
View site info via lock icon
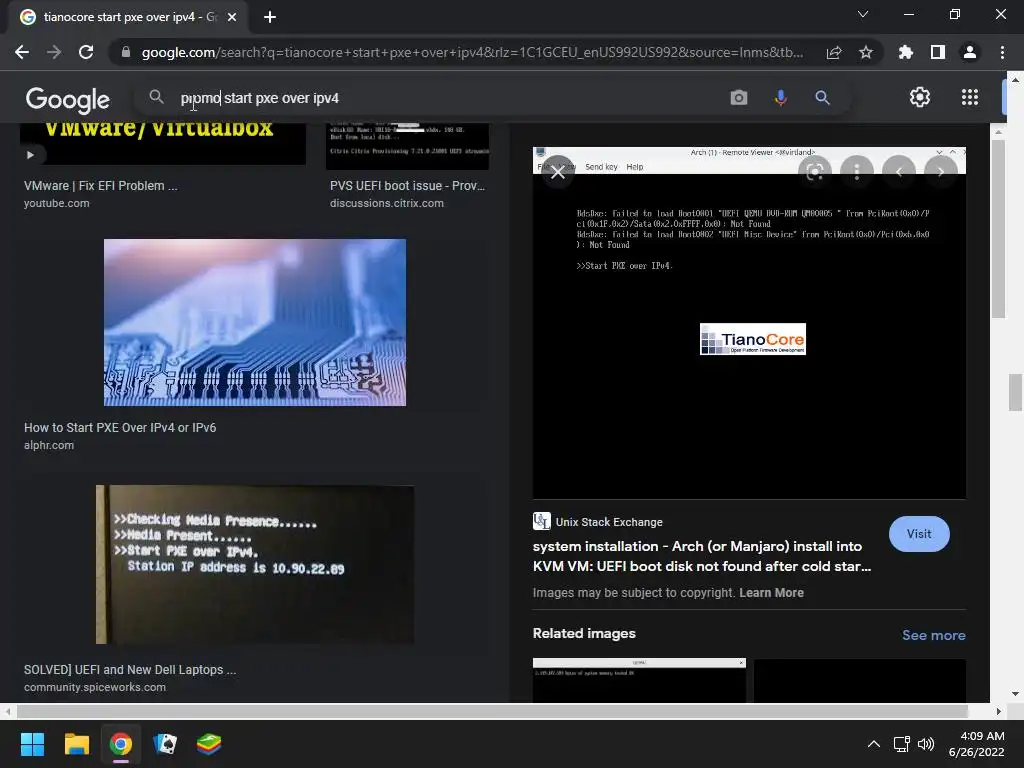point(126,52)
